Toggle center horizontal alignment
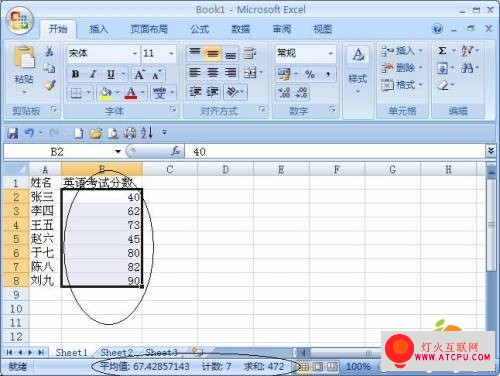The image size is (500, 376). pos(213,73)
